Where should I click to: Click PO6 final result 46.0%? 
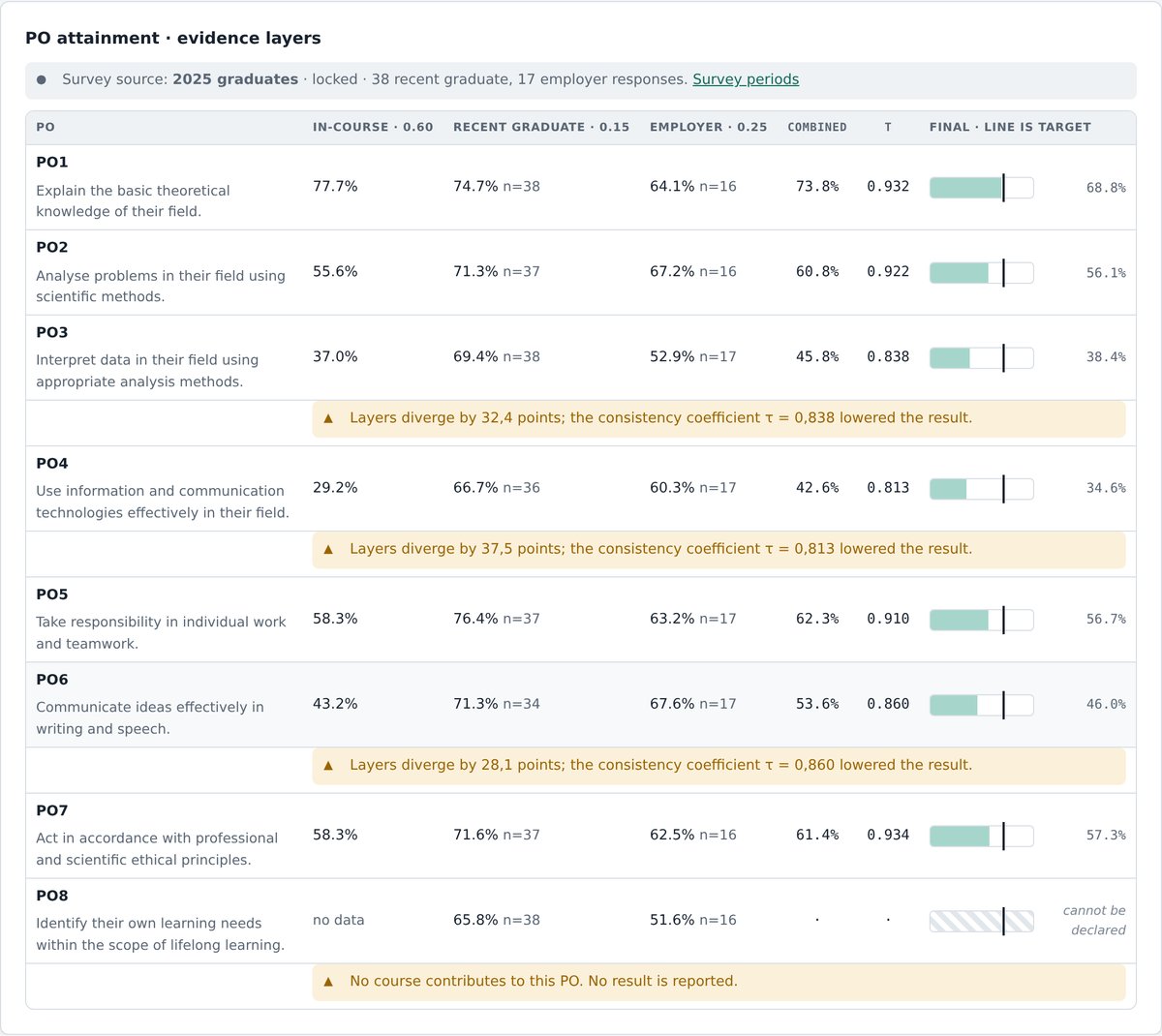click(1106, 705)
